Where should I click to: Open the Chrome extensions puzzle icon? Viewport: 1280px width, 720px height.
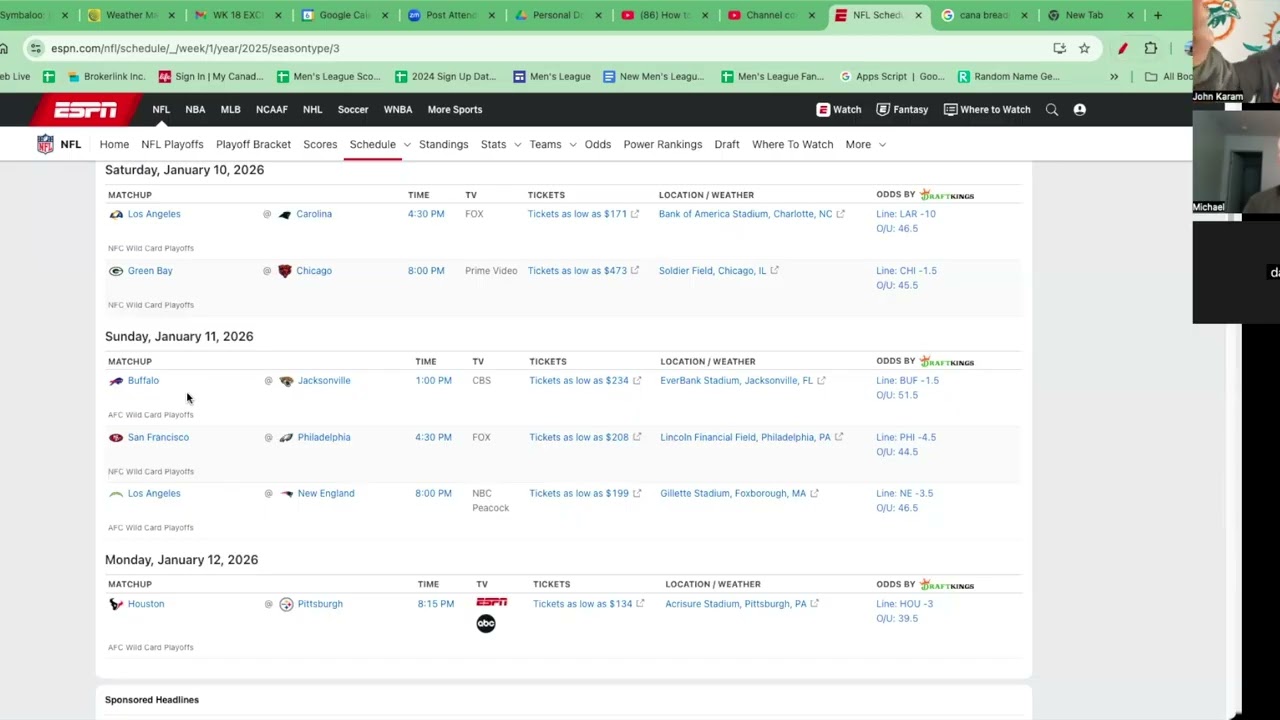[1151, 48]
